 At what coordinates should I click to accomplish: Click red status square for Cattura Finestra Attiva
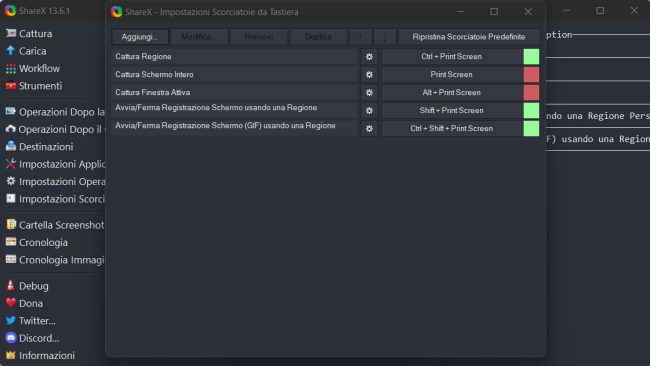click(x=531, y=92)
